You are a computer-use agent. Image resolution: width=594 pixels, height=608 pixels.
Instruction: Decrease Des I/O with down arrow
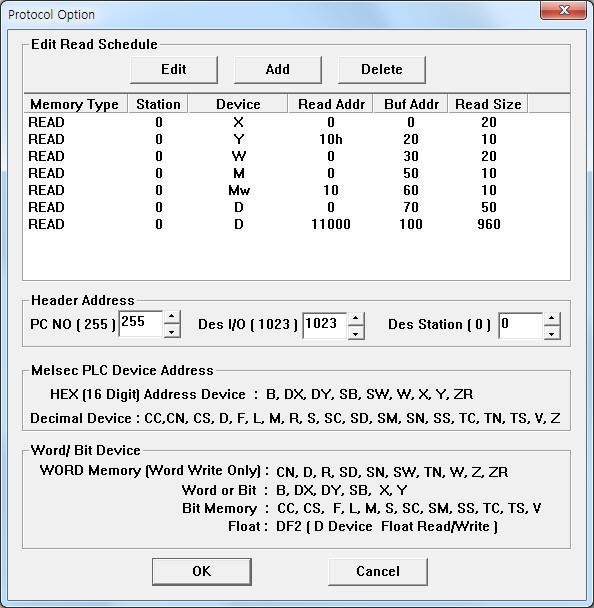tap(356, 333)
